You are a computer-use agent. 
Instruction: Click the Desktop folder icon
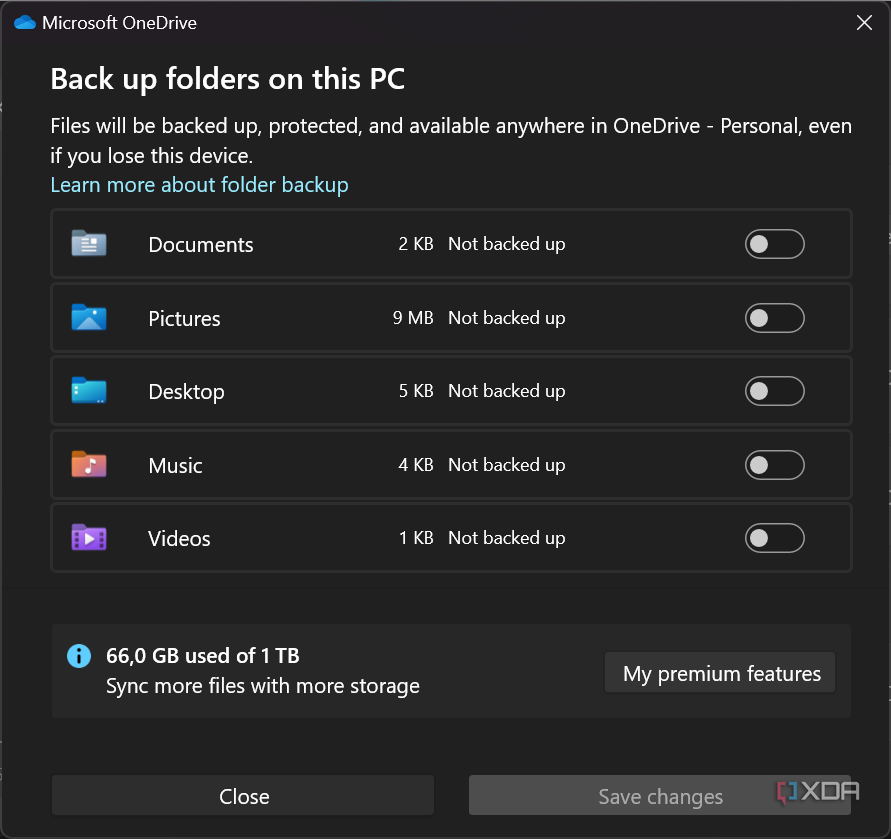click(89, 391)
